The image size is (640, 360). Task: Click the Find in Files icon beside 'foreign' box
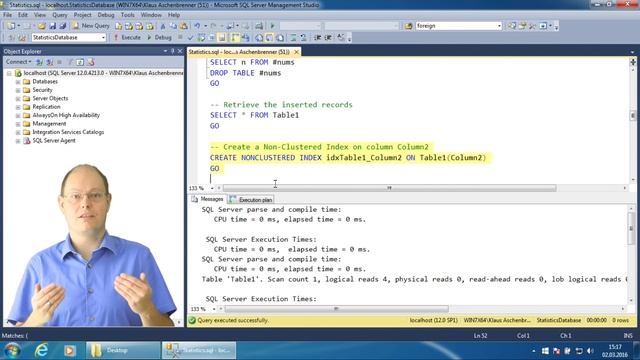[x=409, y=26]
